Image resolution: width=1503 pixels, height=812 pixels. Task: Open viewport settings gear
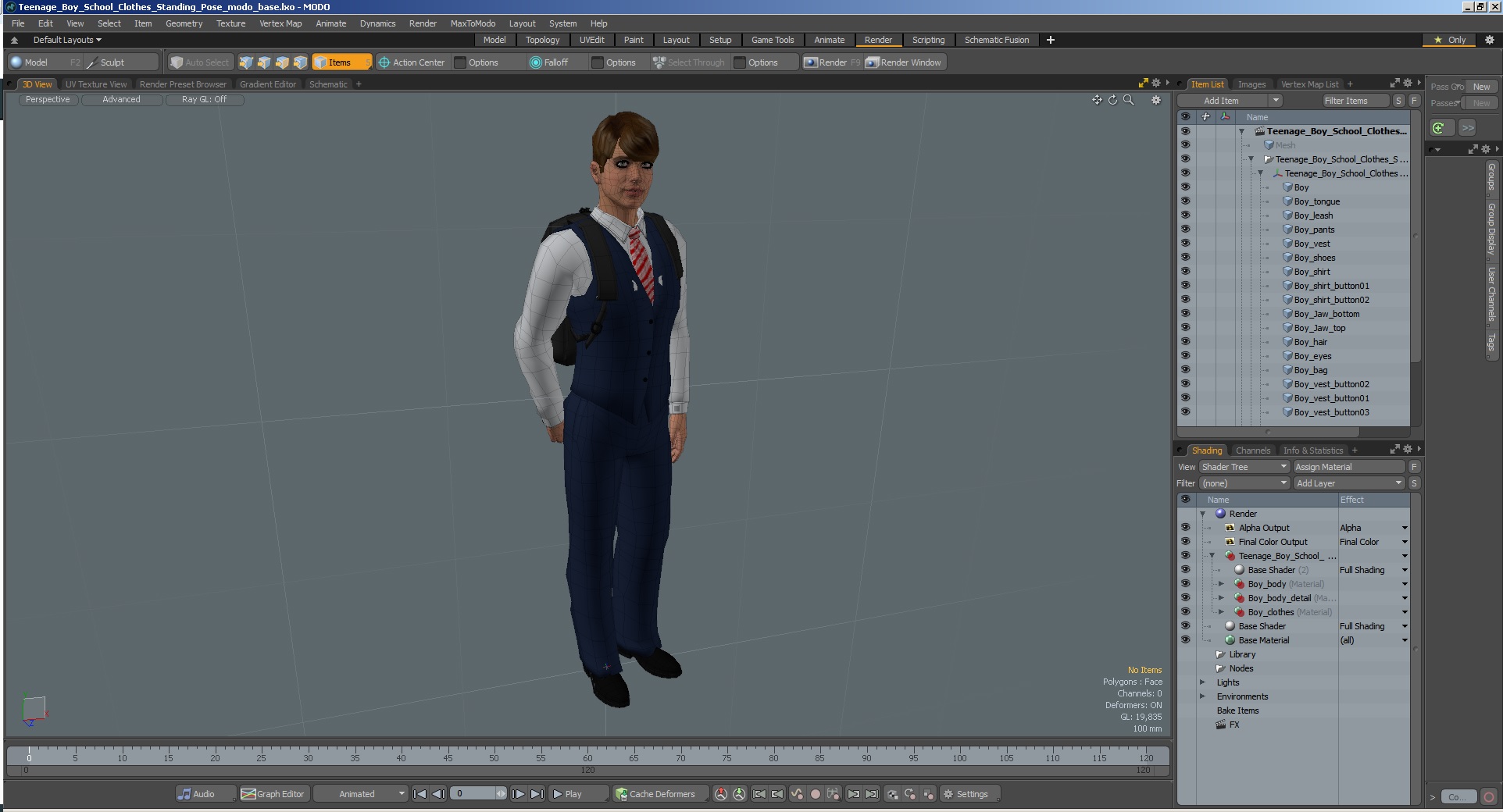[x=1156, y=100]
